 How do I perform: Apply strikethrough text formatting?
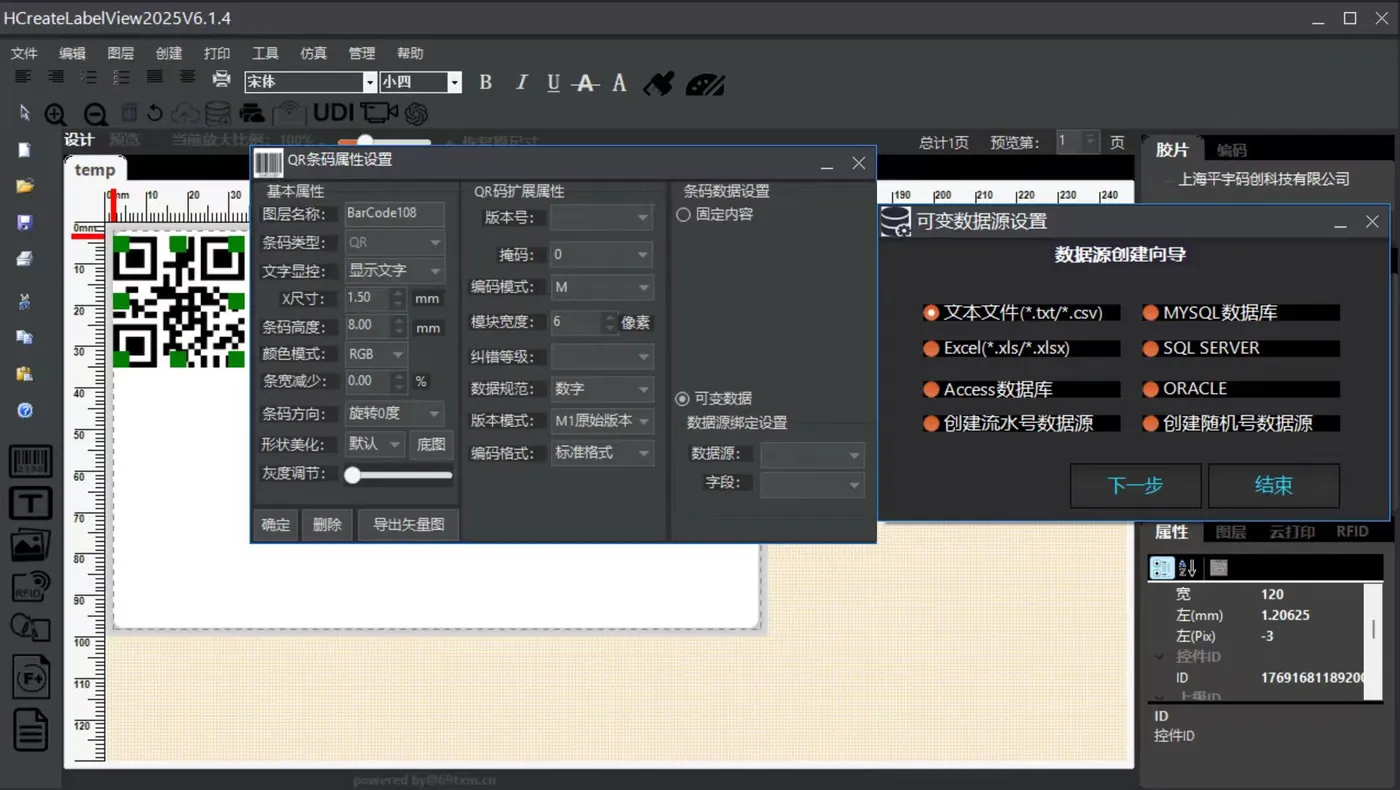point(586,83)
